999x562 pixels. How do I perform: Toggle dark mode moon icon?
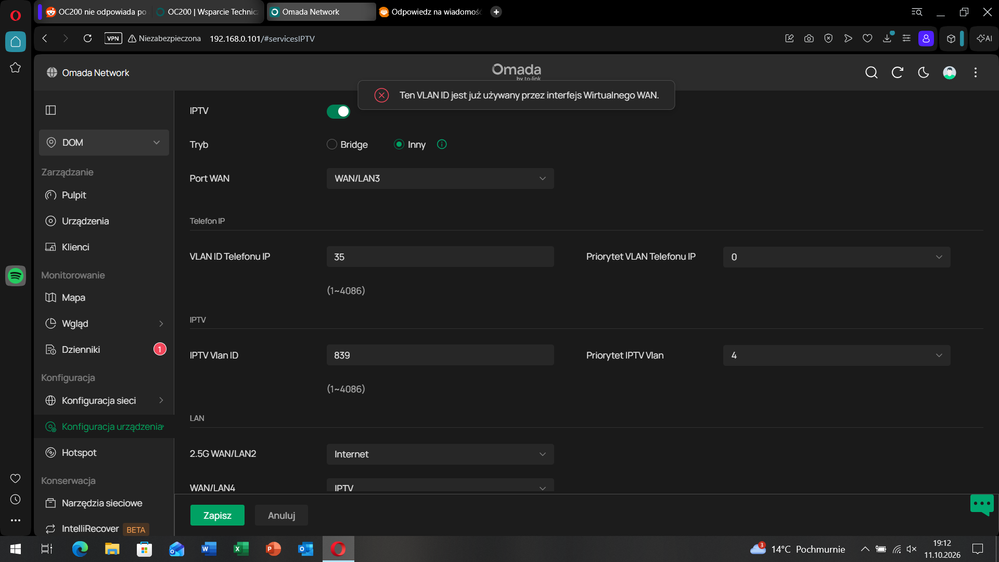tap(923, 73)
